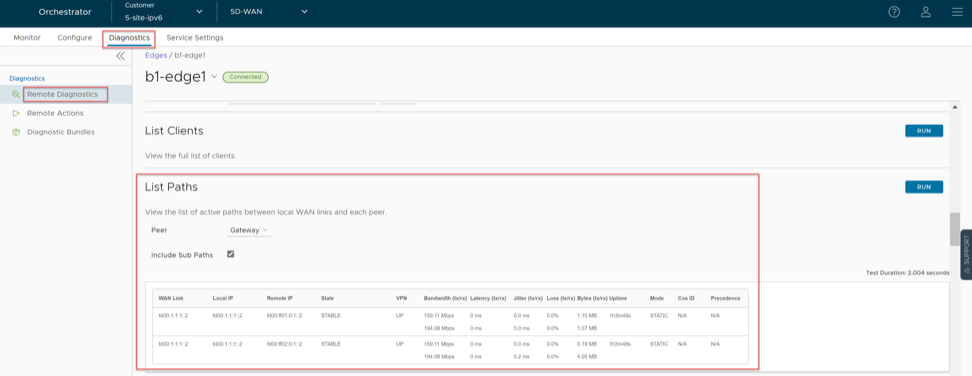The width and height of the screenshot is (972, 376).
Task: Open the SUPPORT side tab
Action: click(966, 255)
